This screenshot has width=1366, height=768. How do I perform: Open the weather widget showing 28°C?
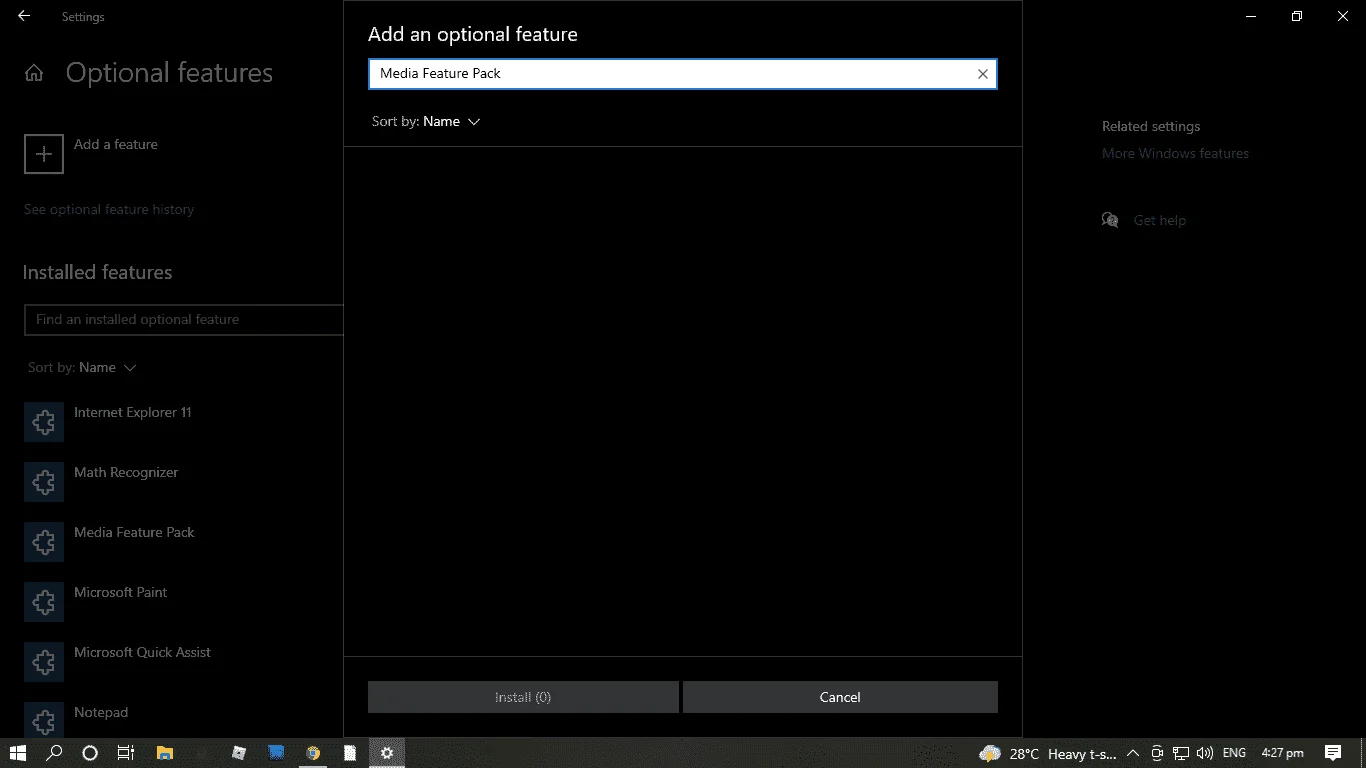1047,753
